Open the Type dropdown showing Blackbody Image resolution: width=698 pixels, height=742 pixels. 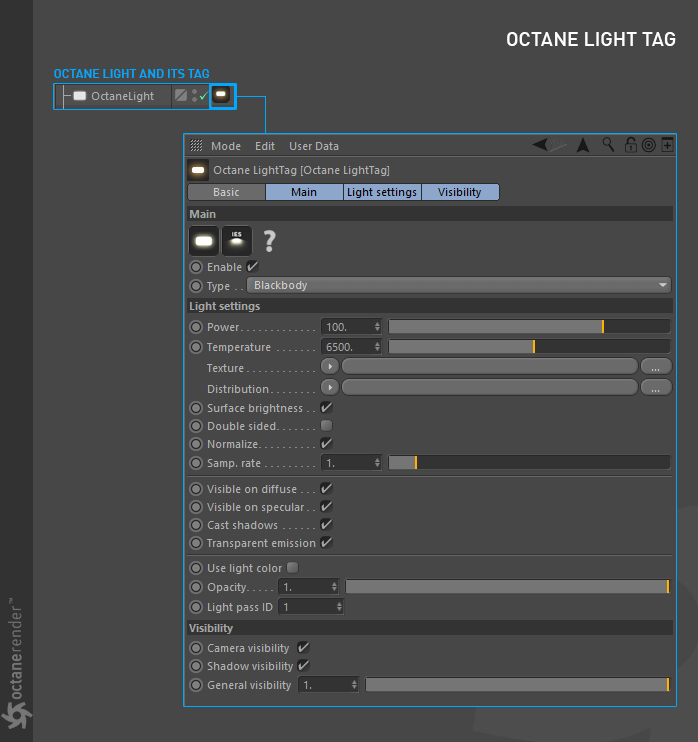pyautogui.click(x=459, y=285)
